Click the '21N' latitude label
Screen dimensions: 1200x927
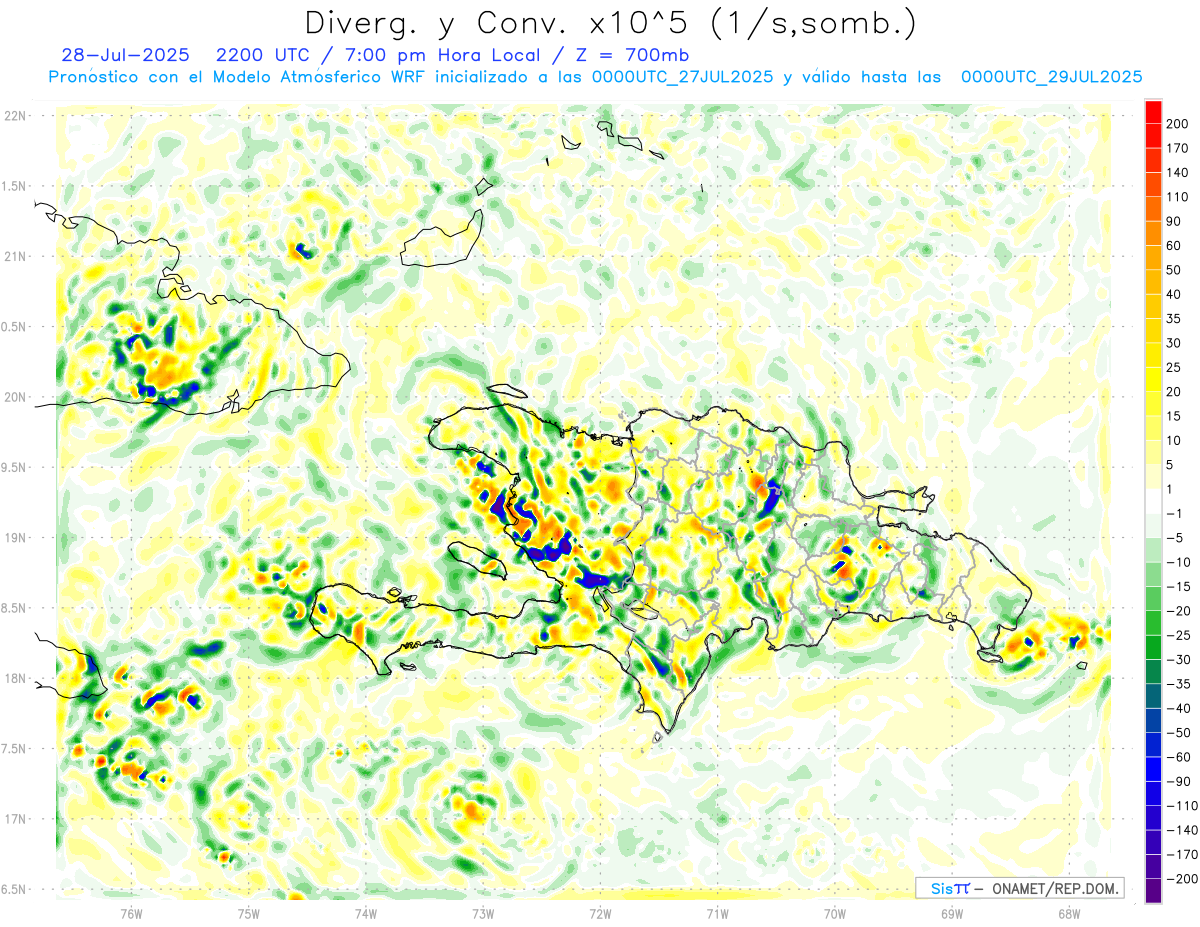tap(15, 256)
